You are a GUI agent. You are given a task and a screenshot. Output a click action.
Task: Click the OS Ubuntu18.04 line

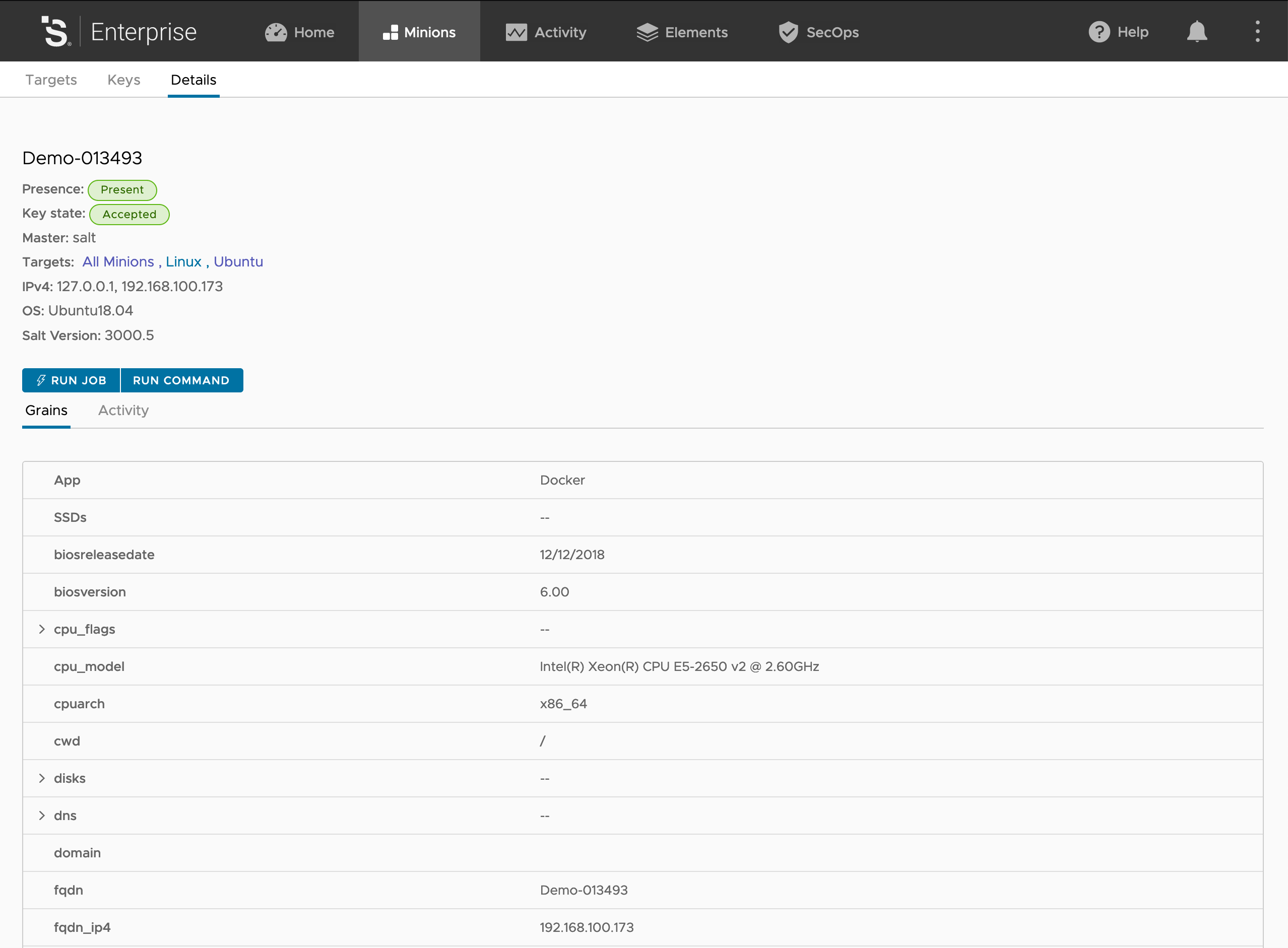(78, 311)
